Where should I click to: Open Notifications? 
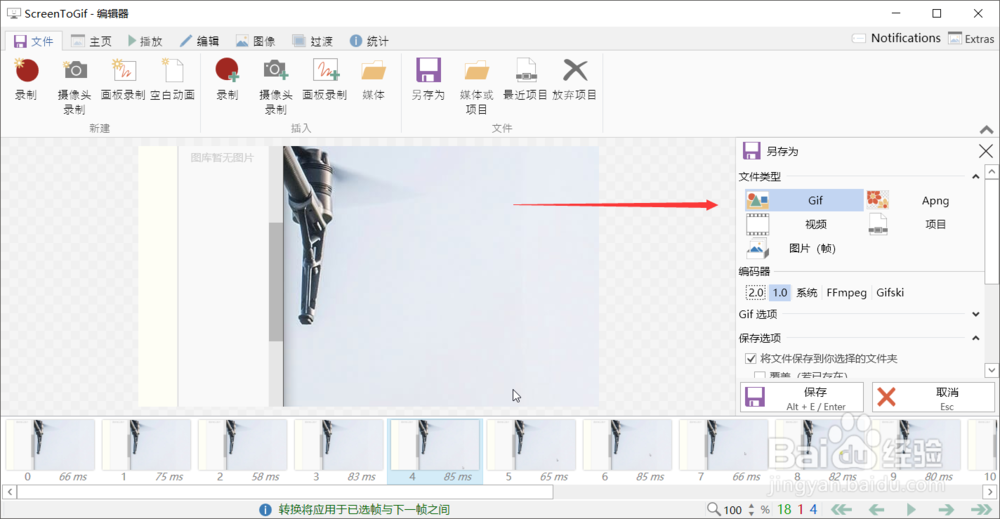click(897, 38)
